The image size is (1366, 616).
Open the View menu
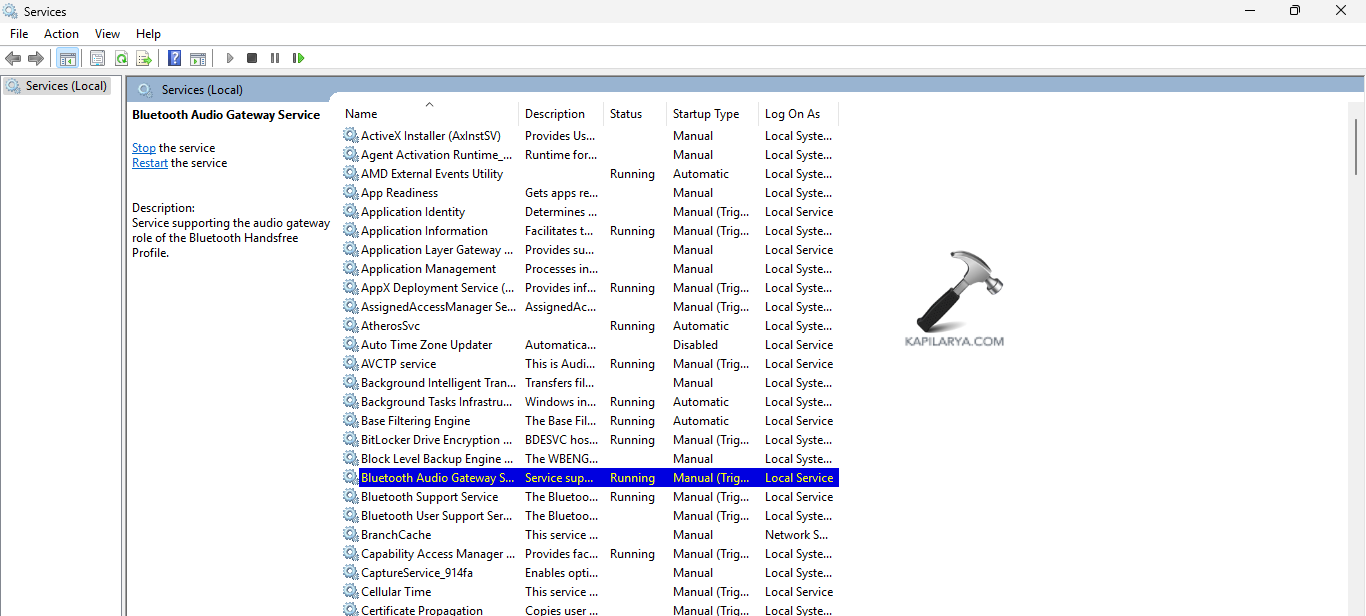click(106, 33)
